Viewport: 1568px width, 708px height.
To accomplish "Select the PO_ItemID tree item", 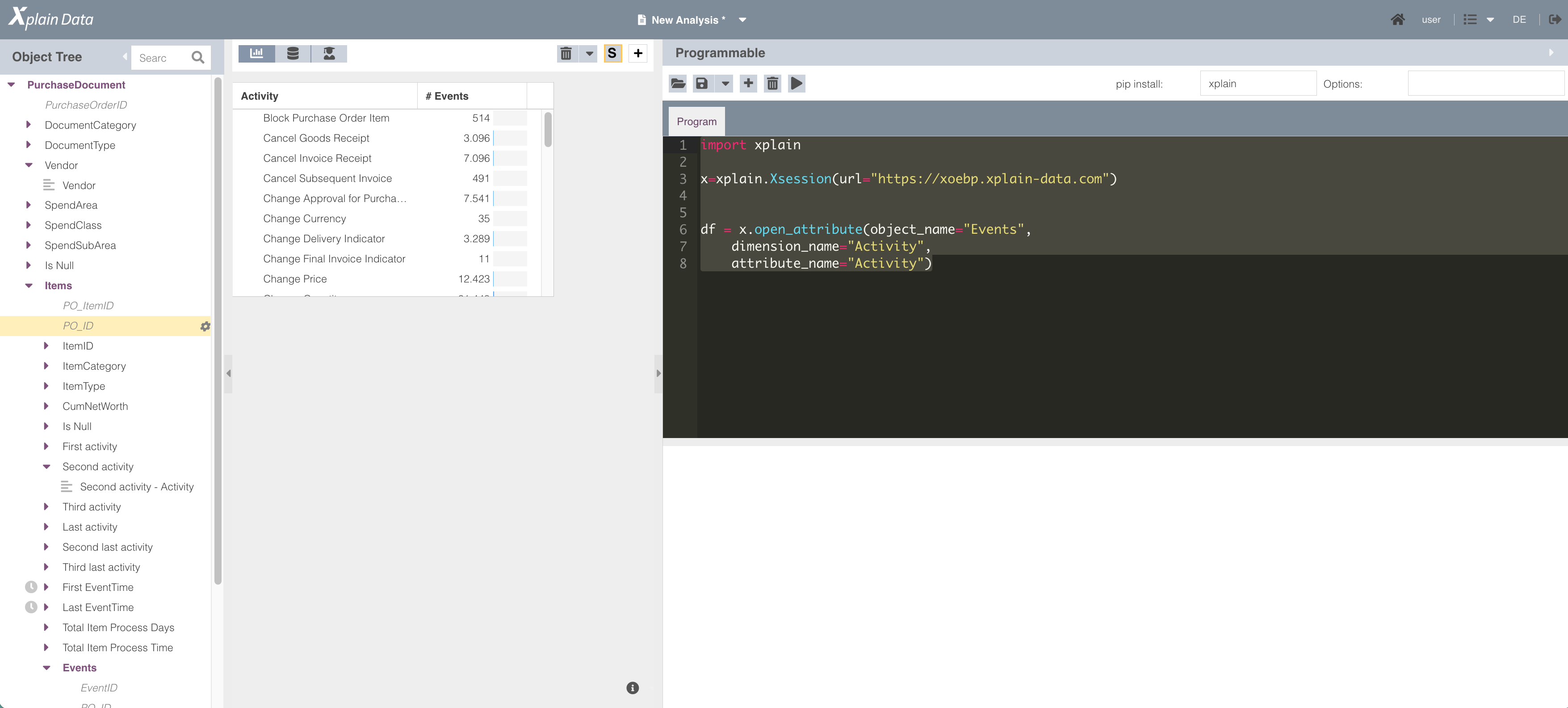I will [x=88, y=306].
